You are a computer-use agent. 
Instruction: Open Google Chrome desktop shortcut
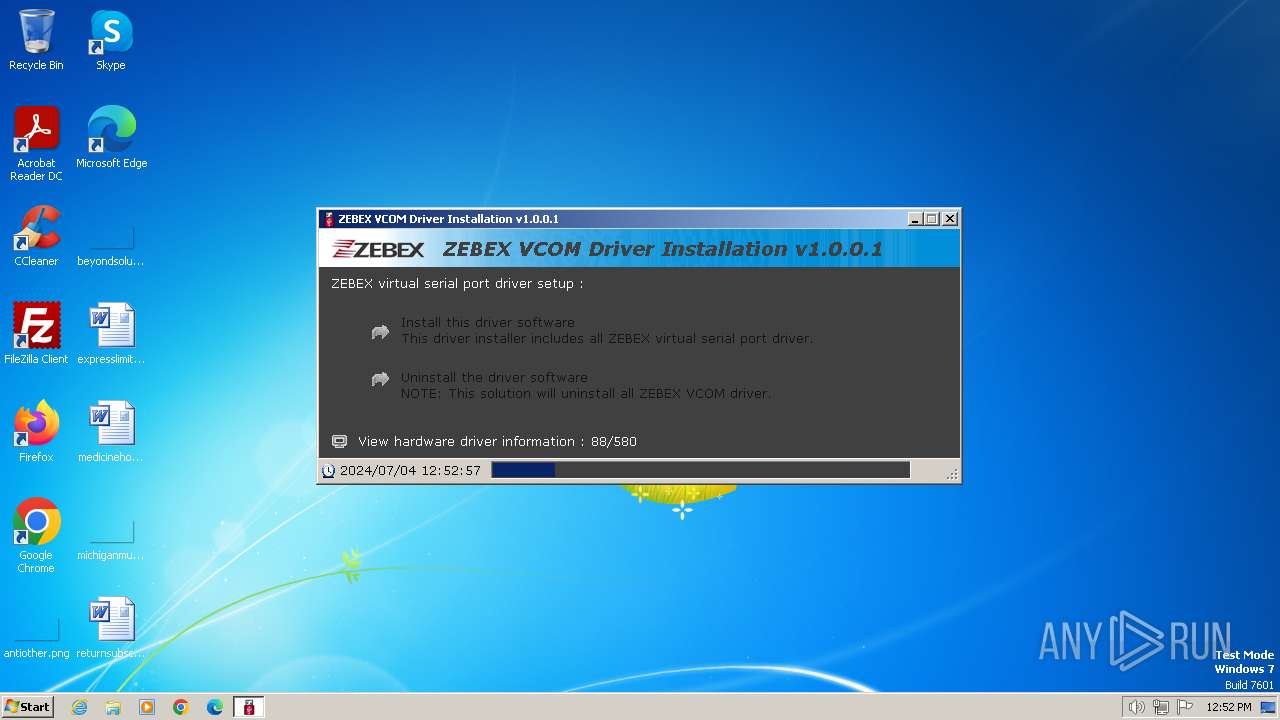pyautogui.click(x=36, y=536)
